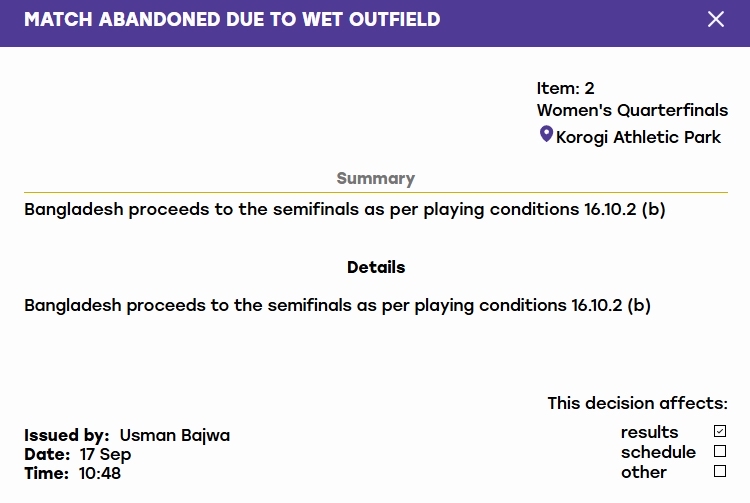Click the location pin icon
750x503 pixels.
click(546, 134)
